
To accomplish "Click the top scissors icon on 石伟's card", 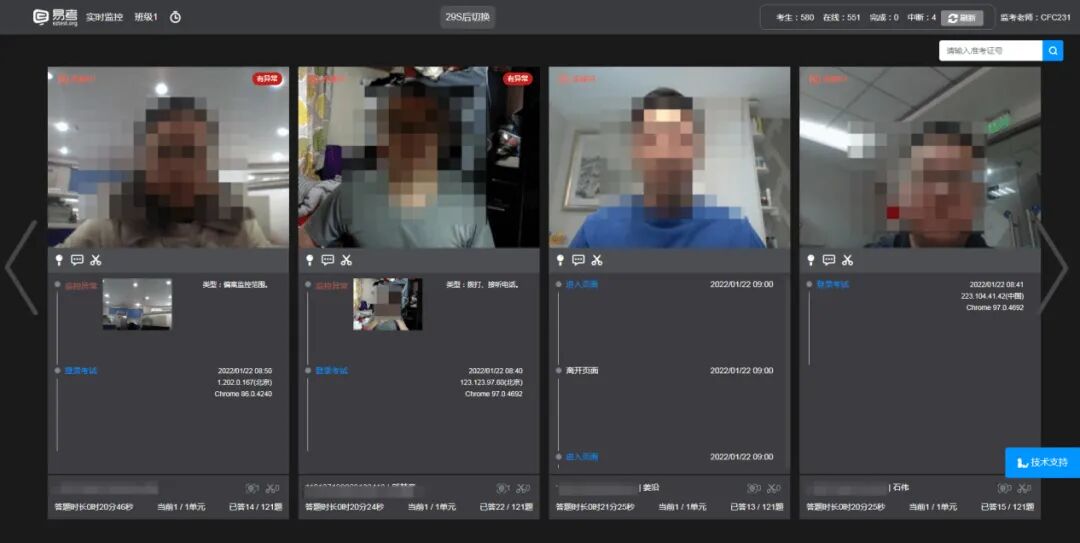I will coord(848,260).
